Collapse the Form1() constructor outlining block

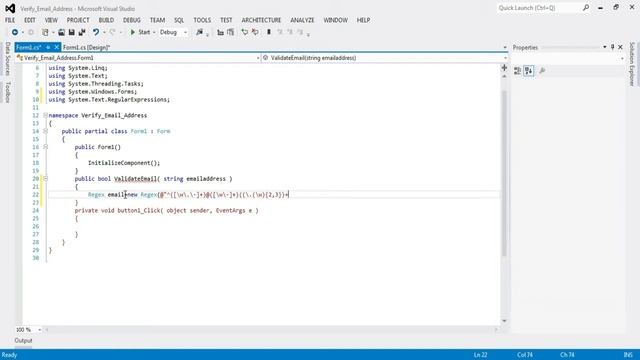click(x=45, y=147)
